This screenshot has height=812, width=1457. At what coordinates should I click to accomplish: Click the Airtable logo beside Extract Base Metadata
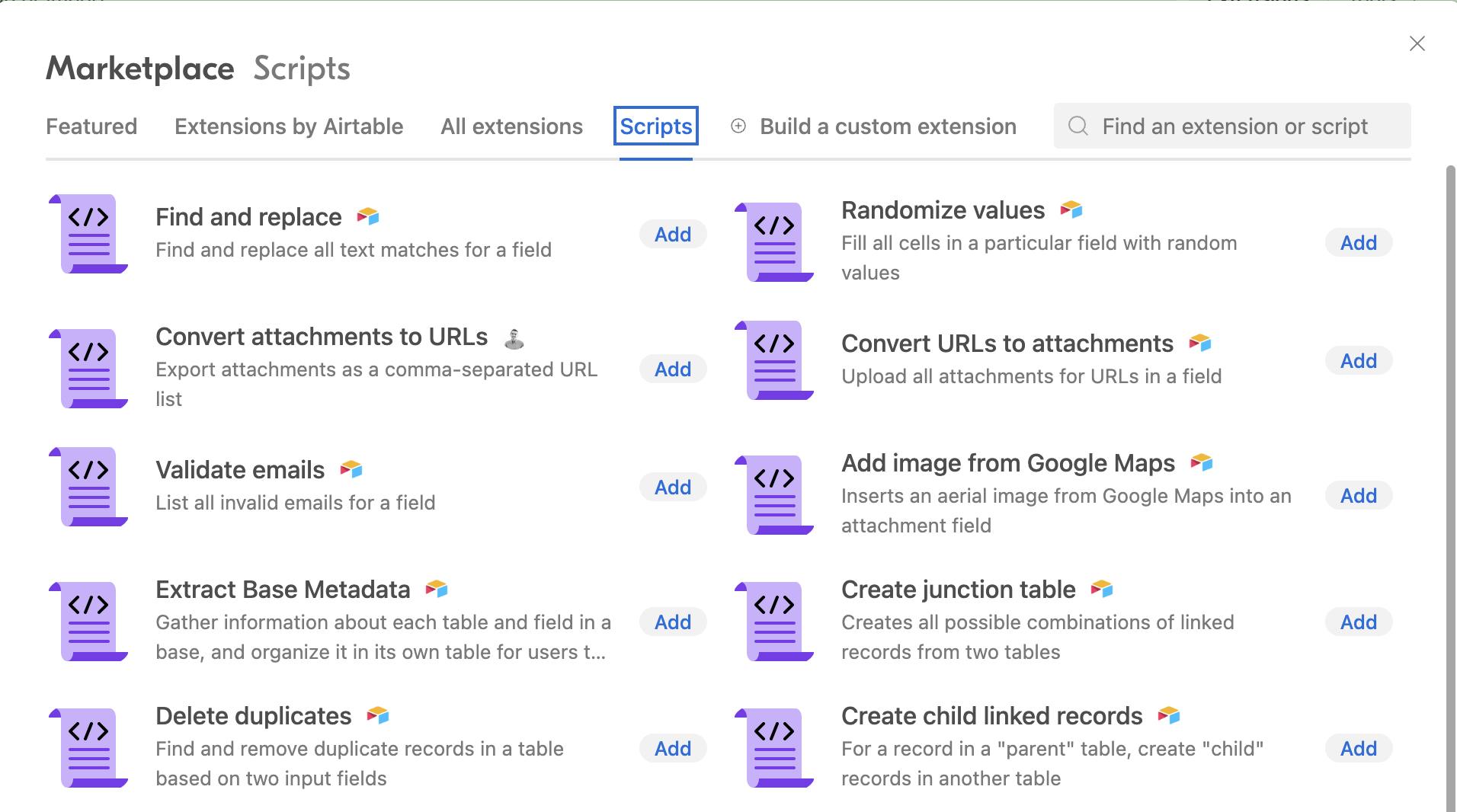437,589
